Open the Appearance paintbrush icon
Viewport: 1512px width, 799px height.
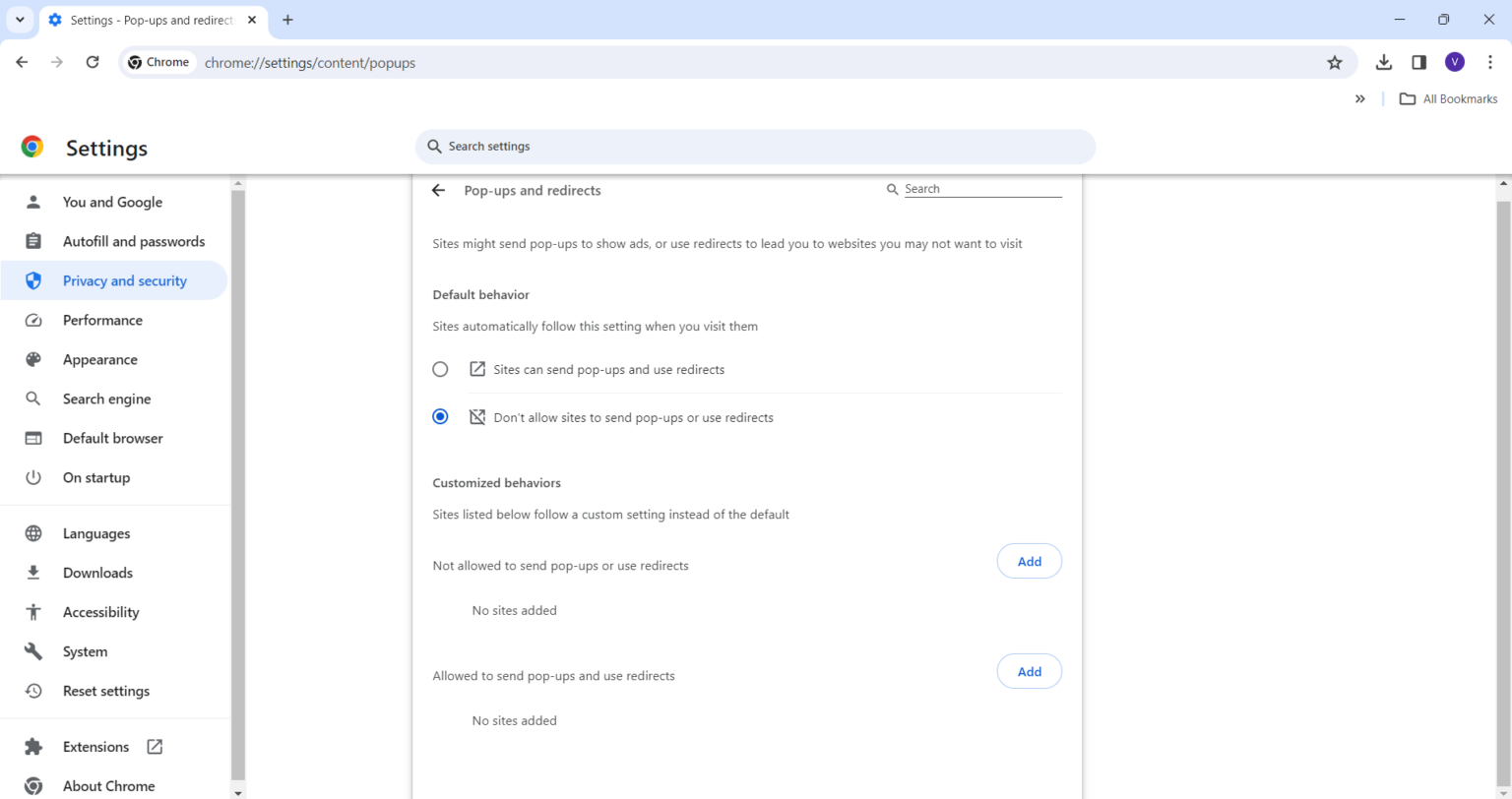(x=33, y=359)
